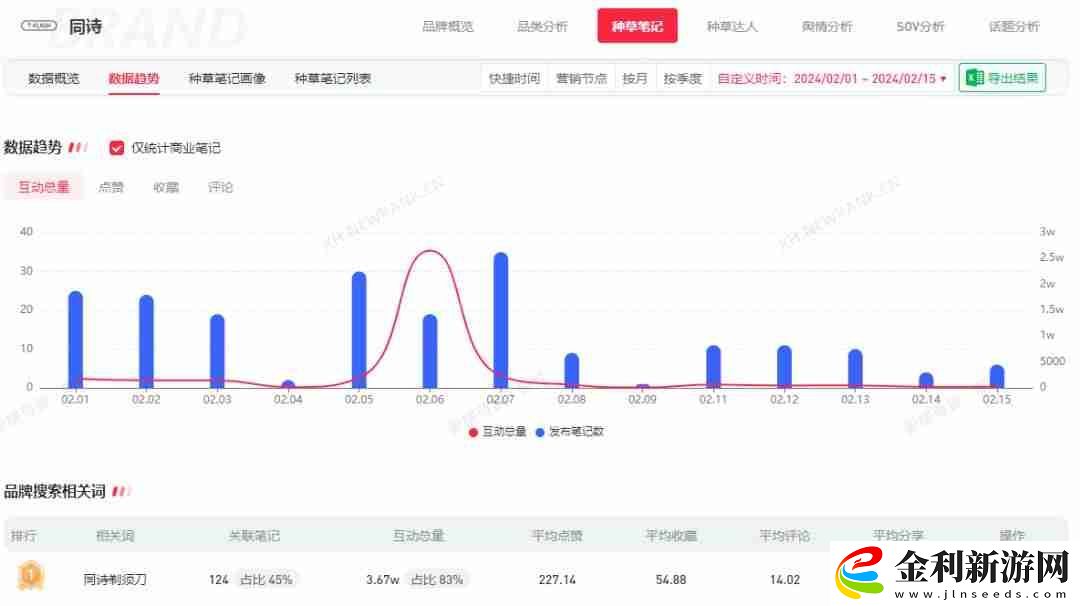
Task: Select the 互动总量 metric tab
Action: pos(43,187)
